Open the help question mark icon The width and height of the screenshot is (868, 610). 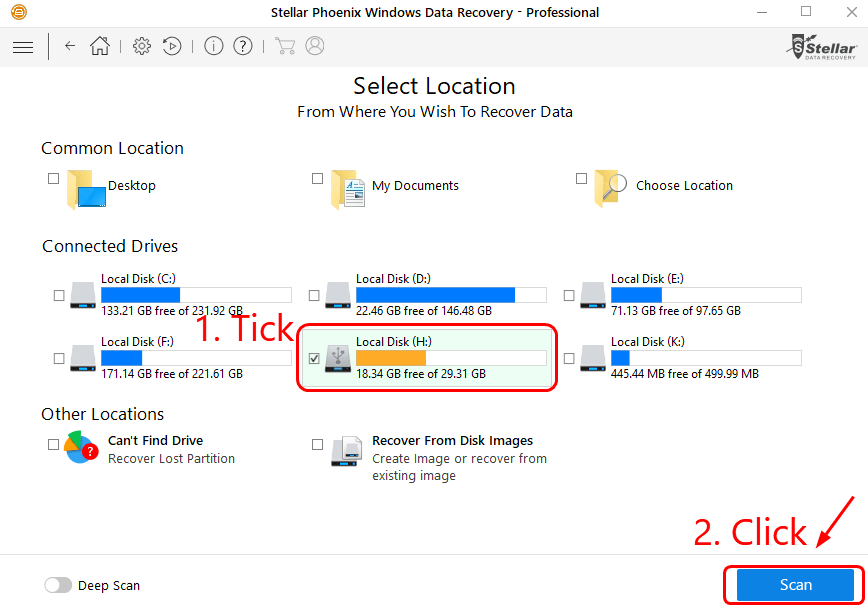(x=242, y=46)
